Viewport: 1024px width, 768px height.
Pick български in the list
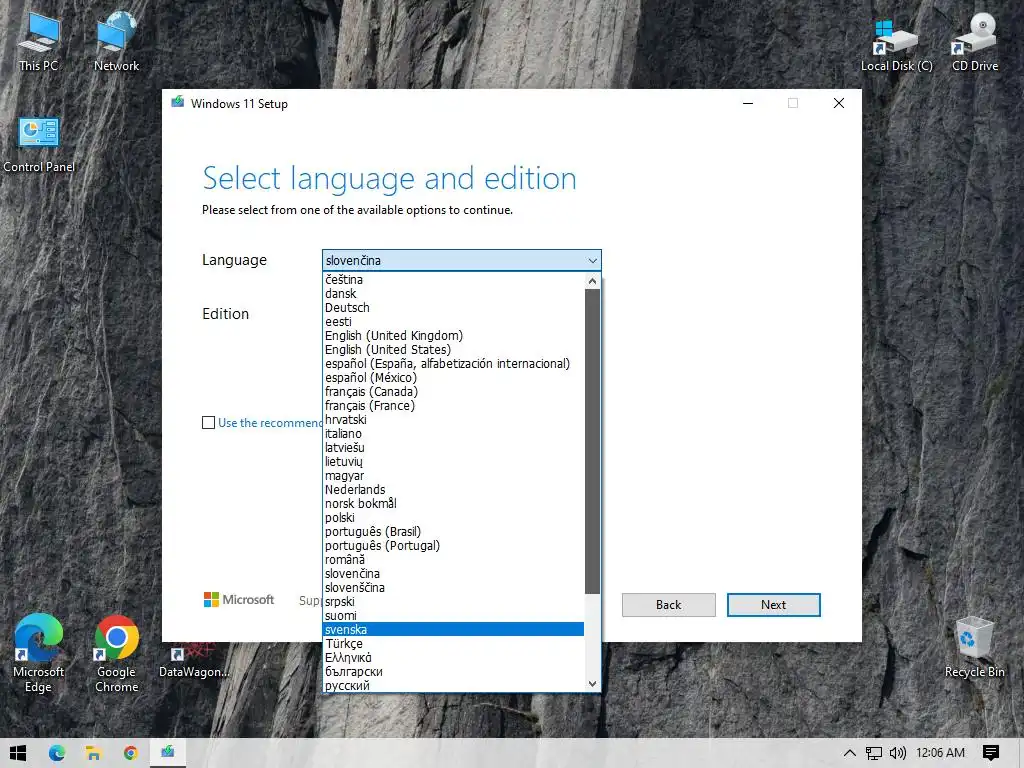click(x=454, y=672)
